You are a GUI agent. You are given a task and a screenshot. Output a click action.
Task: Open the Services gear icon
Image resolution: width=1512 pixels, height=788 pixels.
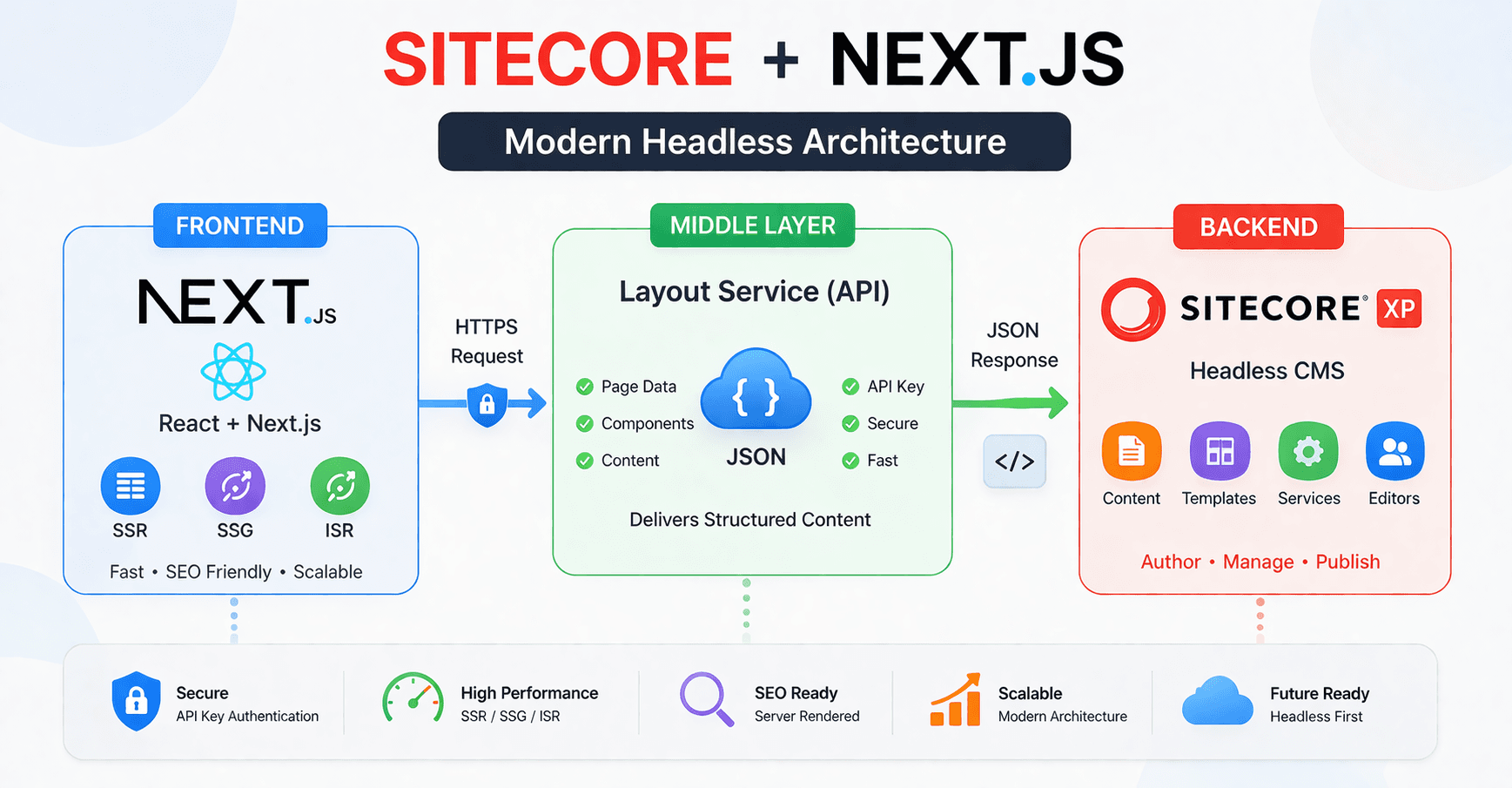tap(1308, 450)
